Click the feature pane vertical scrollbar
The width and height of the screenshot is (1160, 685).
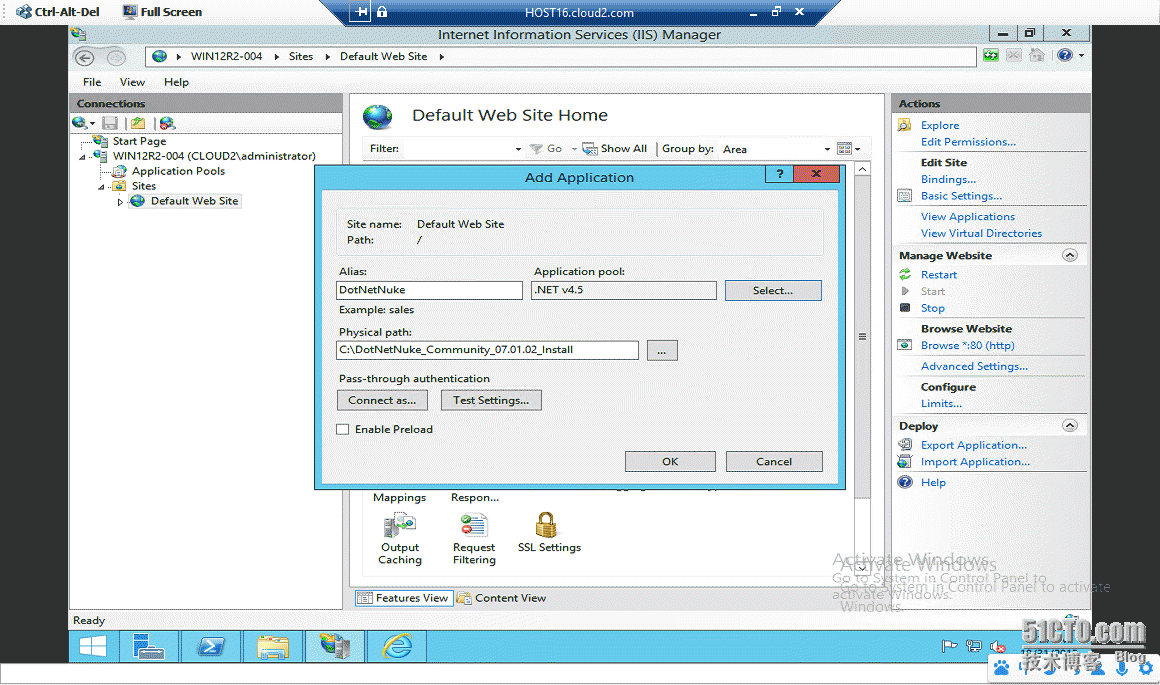tap(862, 337)
